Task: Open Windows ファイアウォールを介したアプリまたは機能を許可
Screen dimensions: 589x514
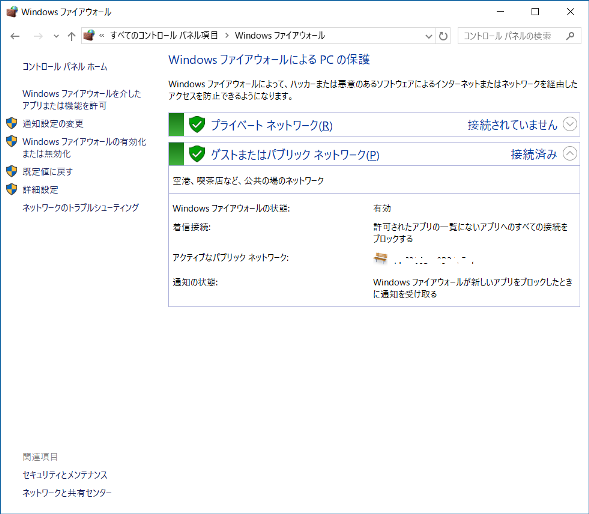Action: click(82, 100)
